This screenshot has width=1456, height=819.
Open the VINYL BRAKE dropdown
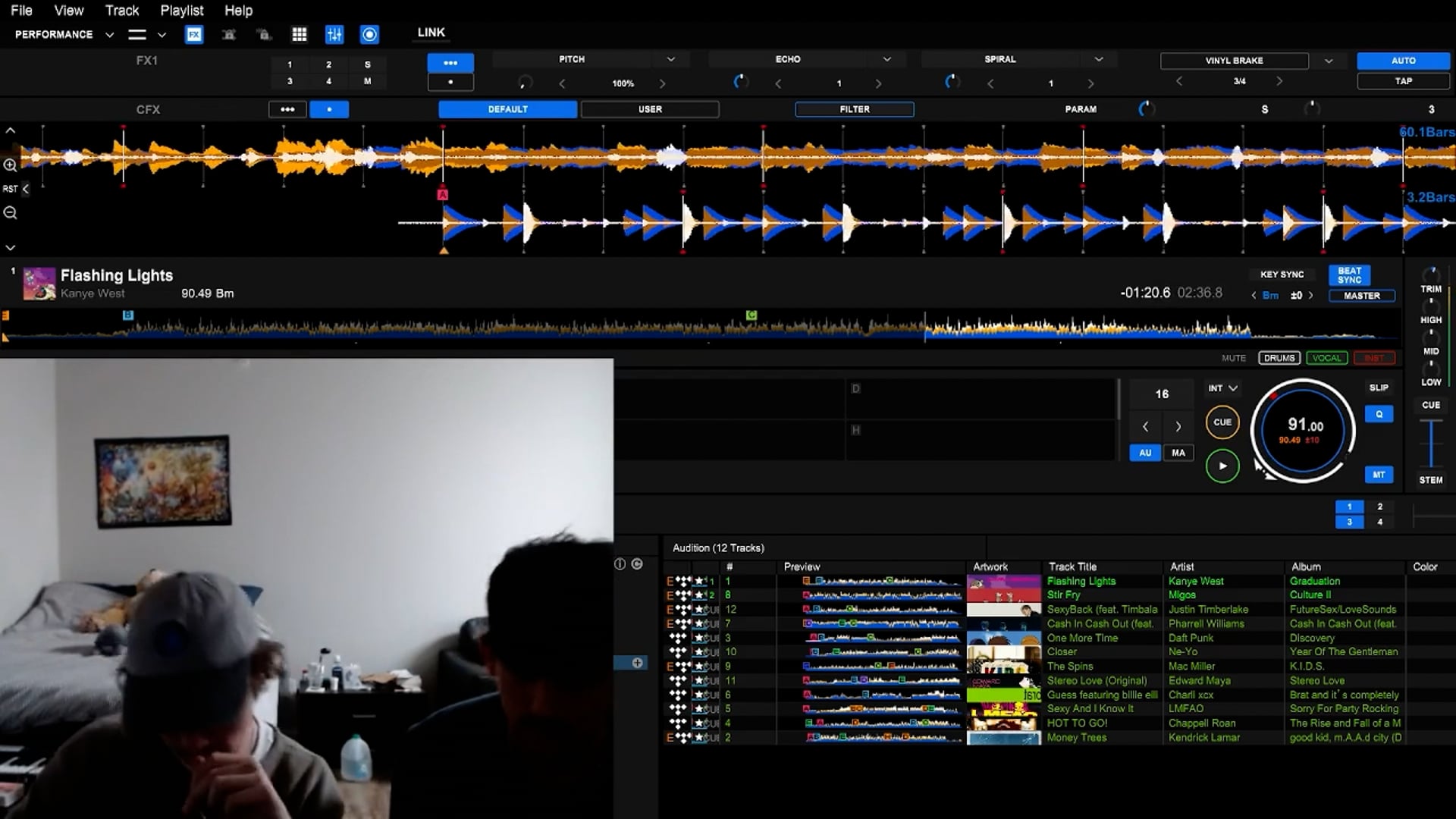coord(1328,61)
